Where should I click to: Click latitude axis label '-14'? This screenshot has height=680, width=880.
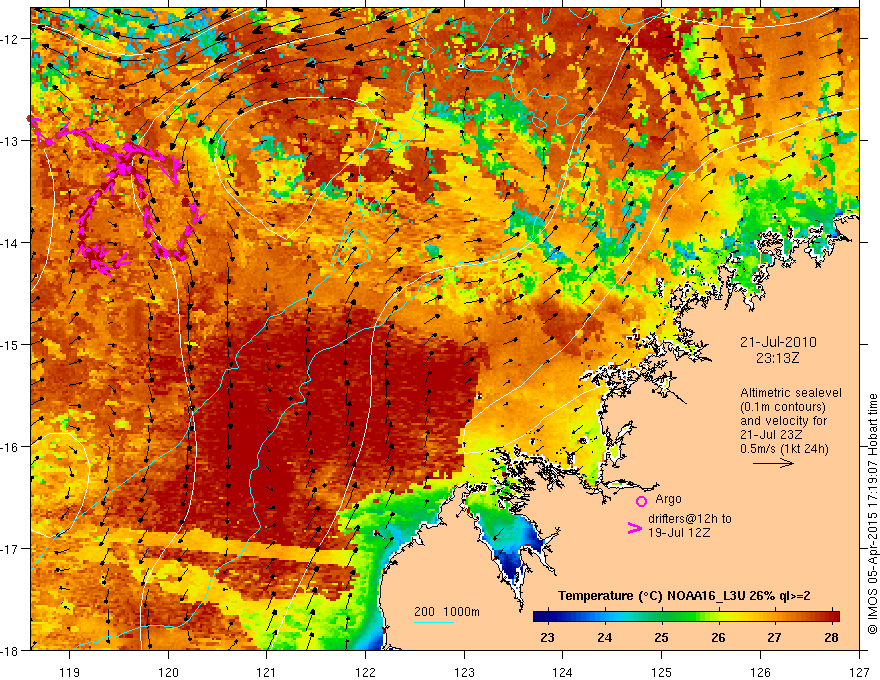[x=11, y=243]
